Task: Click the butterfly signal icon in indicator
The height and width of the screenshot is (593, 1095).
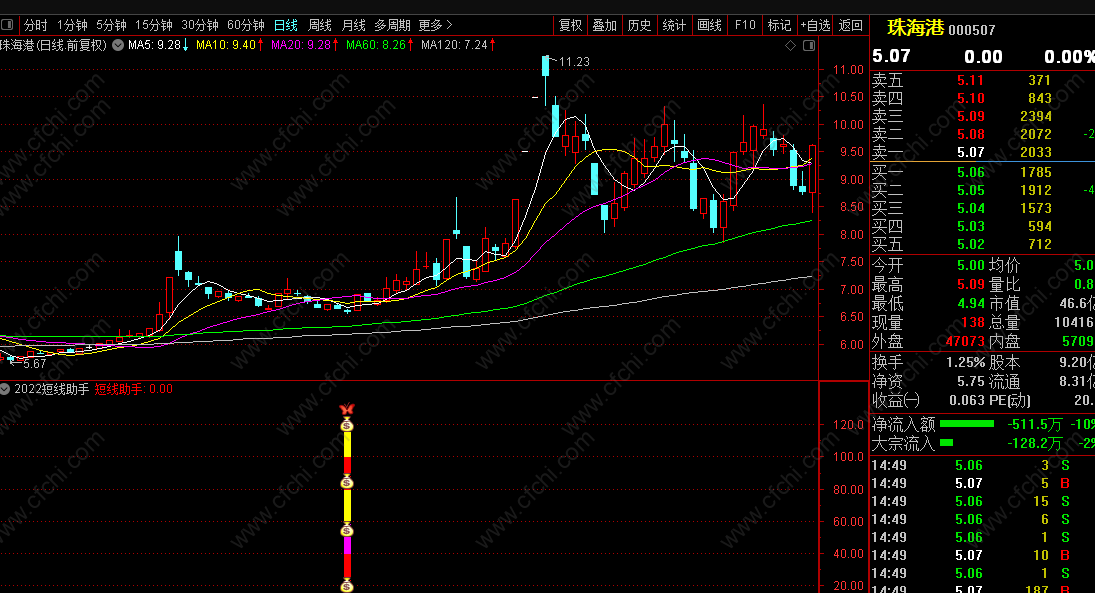Action: (x=347, y=409)
